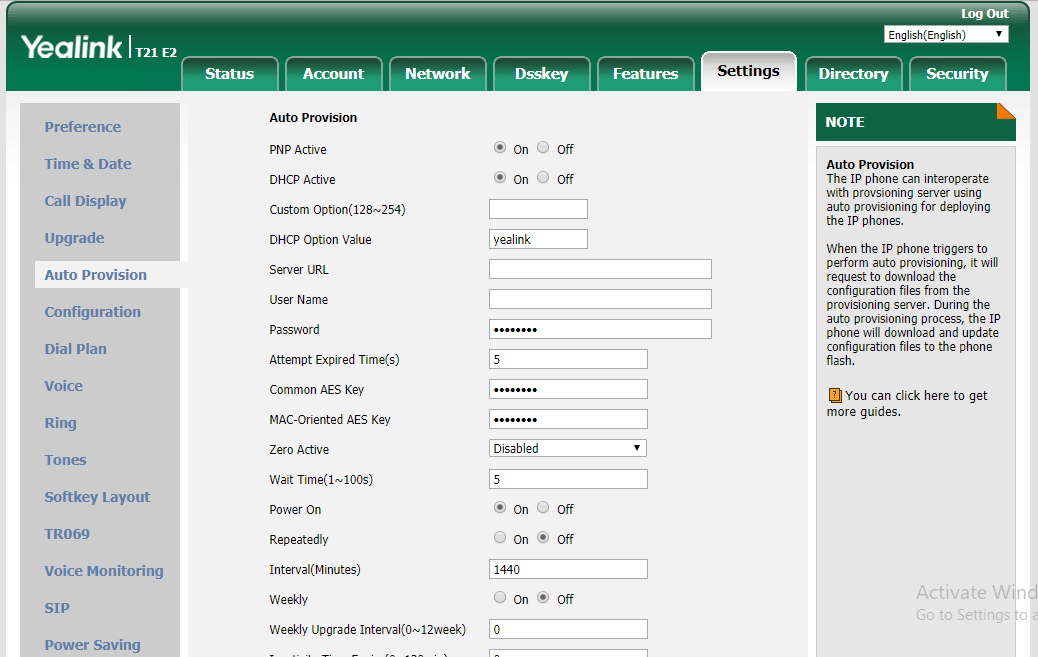
Task: Click the User Name field
Action: click(600, 299)
